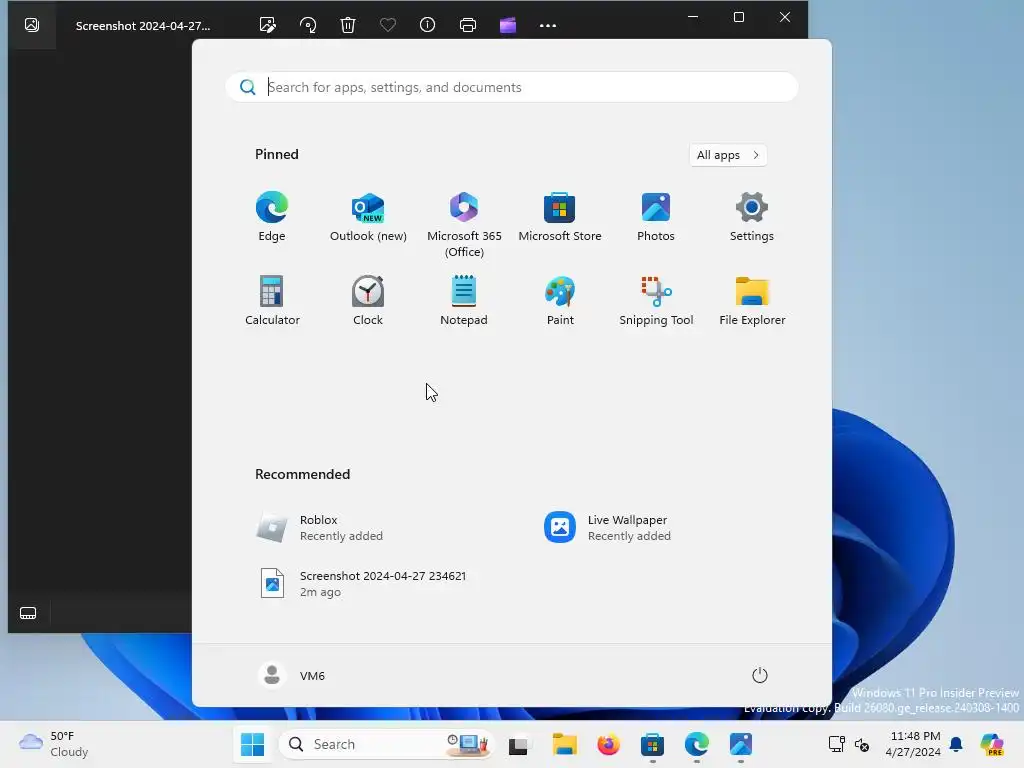This screenshot has height=768, width=1024.
Task: Click the network tray icon
Action: 837,744
